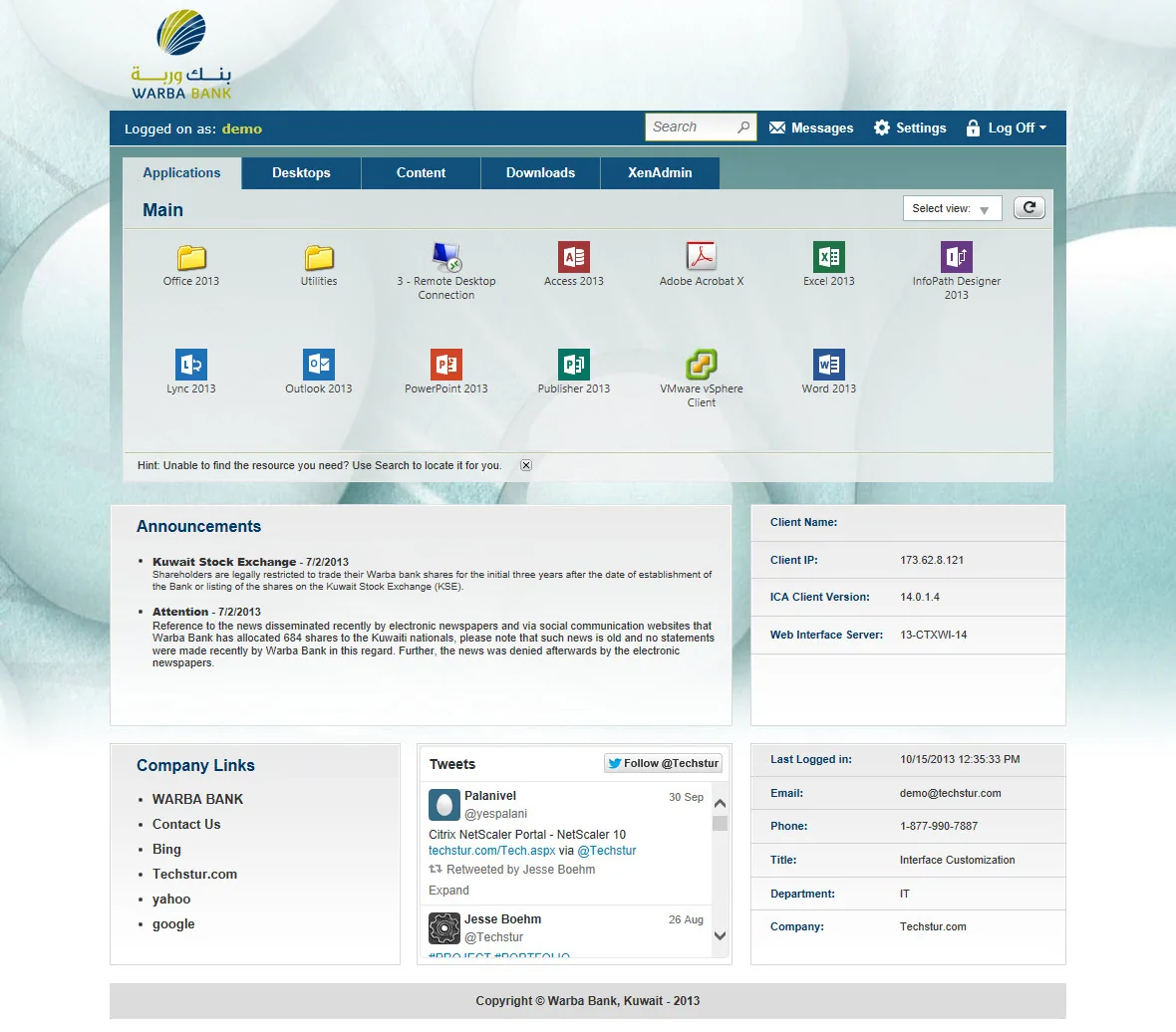This screenshot has width=1176, height=1032.
Task: Open the Bing link
Action: pyautogui.click(x=166, y=849)
